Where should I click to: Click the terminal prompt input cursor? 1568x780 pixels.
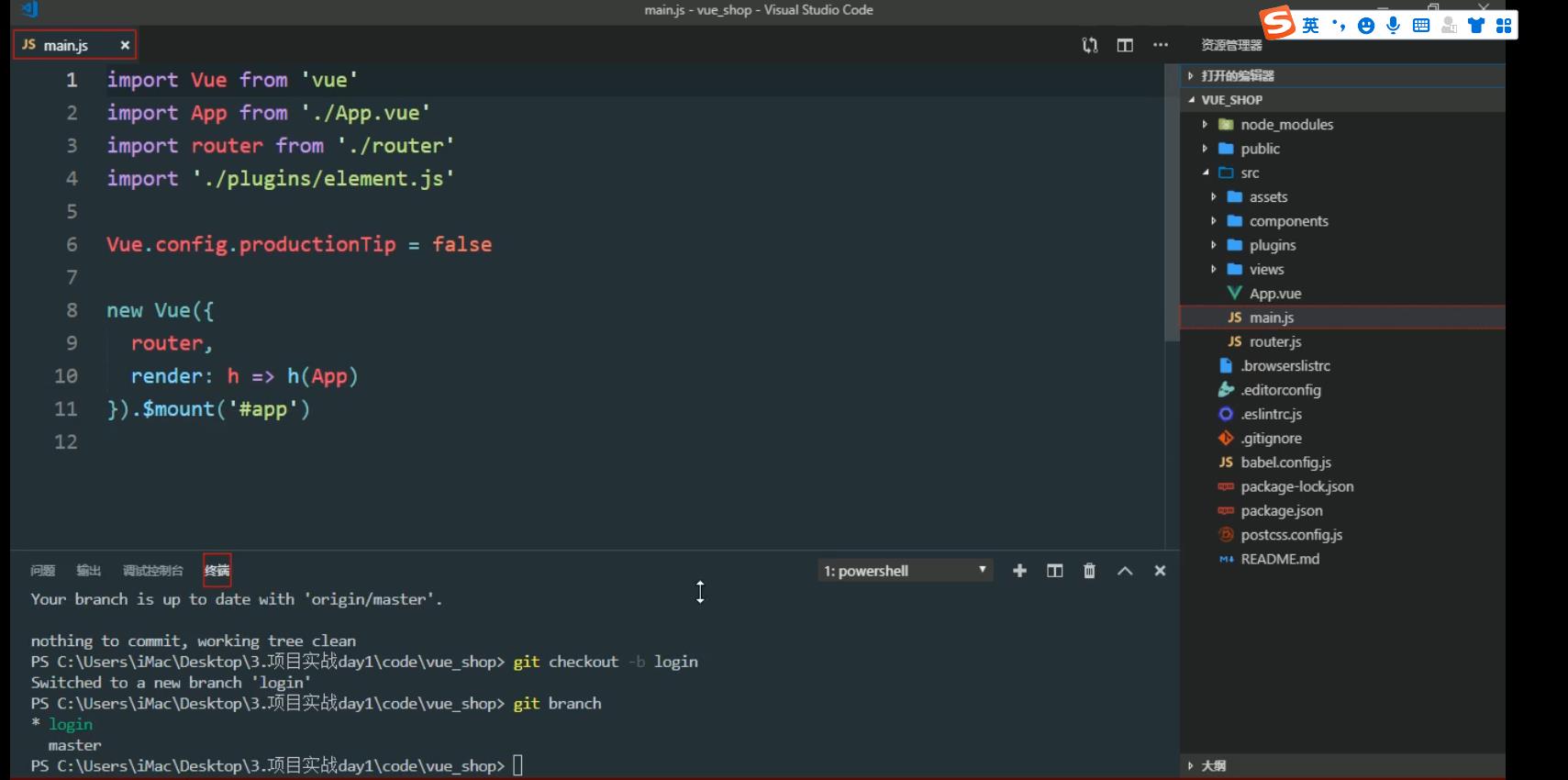[518, 765]
